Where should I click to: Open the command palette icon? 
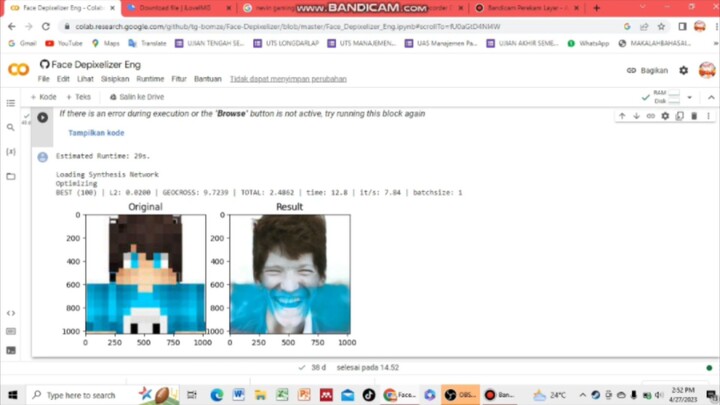11,332
